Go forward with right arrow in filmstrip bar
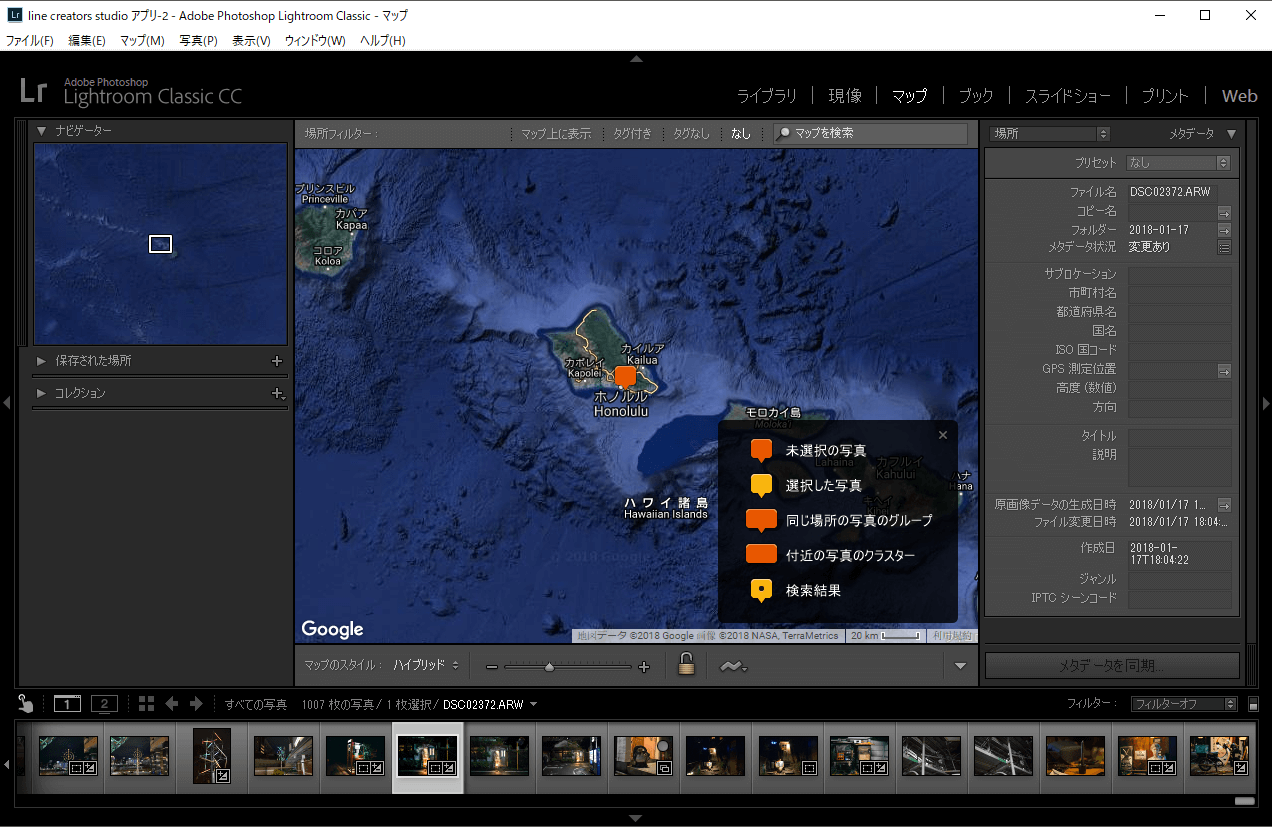This screenshot has height=827, width=1272. tap(196, 704)
